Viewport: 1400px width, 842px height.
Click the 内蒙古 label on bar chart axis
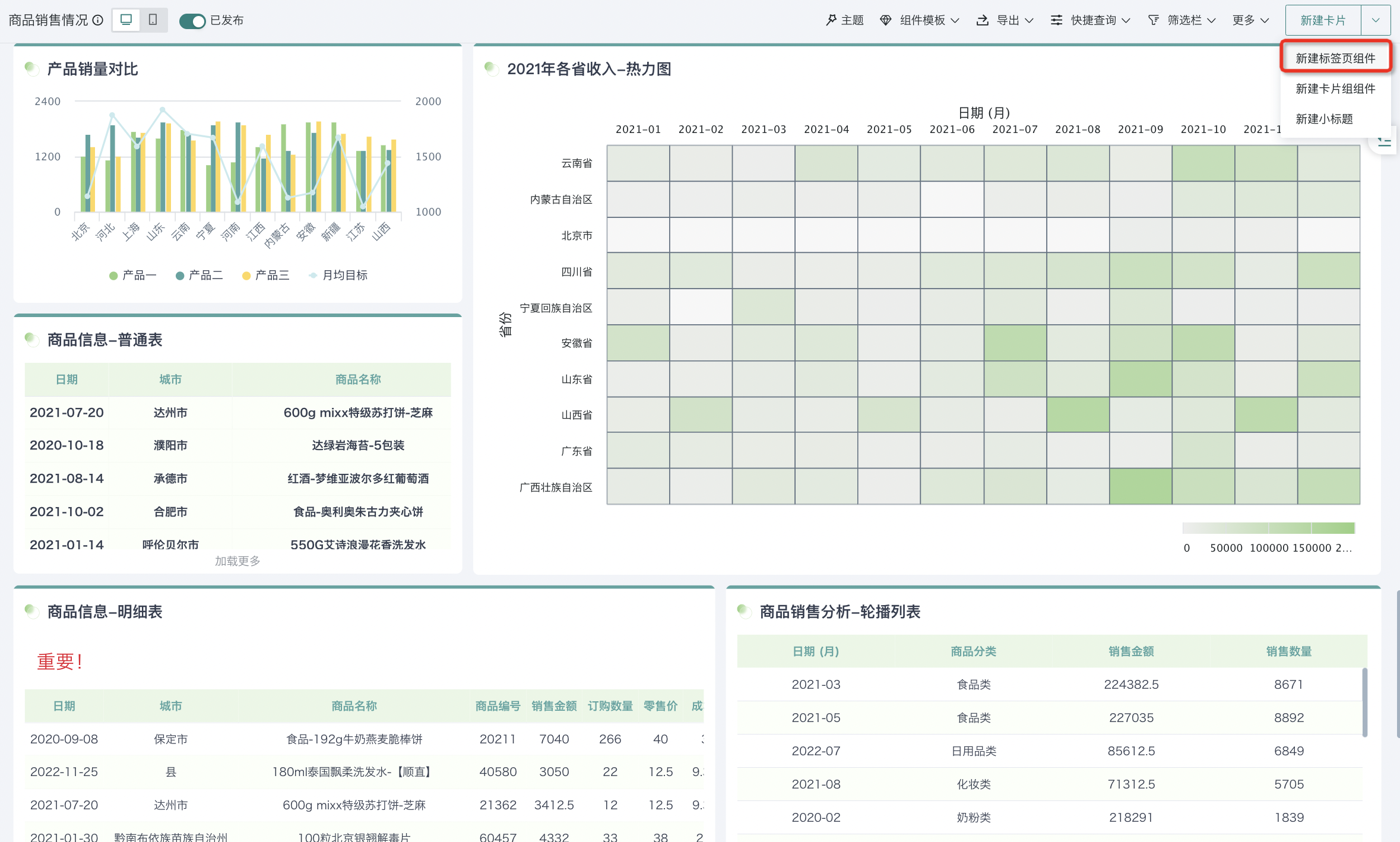tap(276, 235)
